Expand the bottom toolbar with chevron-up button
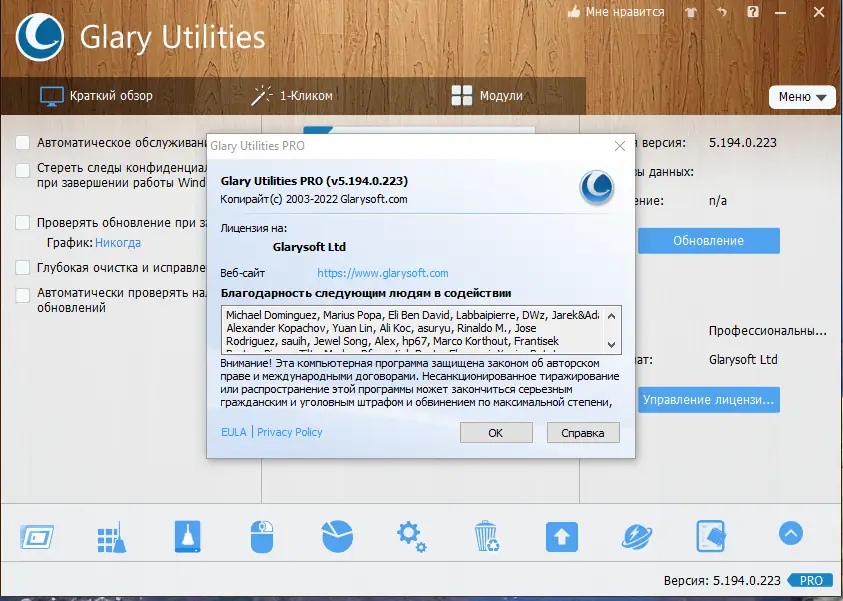 (x=790, y=533)
